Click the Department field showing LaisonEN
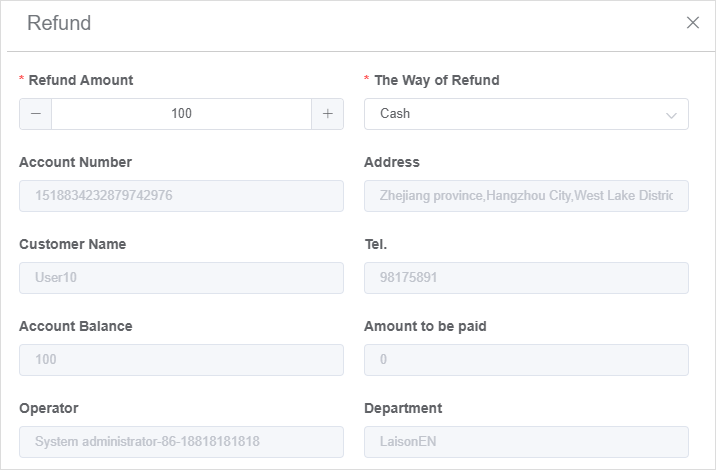The width and height of the screenshot is (716, 470). pos(526,442)
